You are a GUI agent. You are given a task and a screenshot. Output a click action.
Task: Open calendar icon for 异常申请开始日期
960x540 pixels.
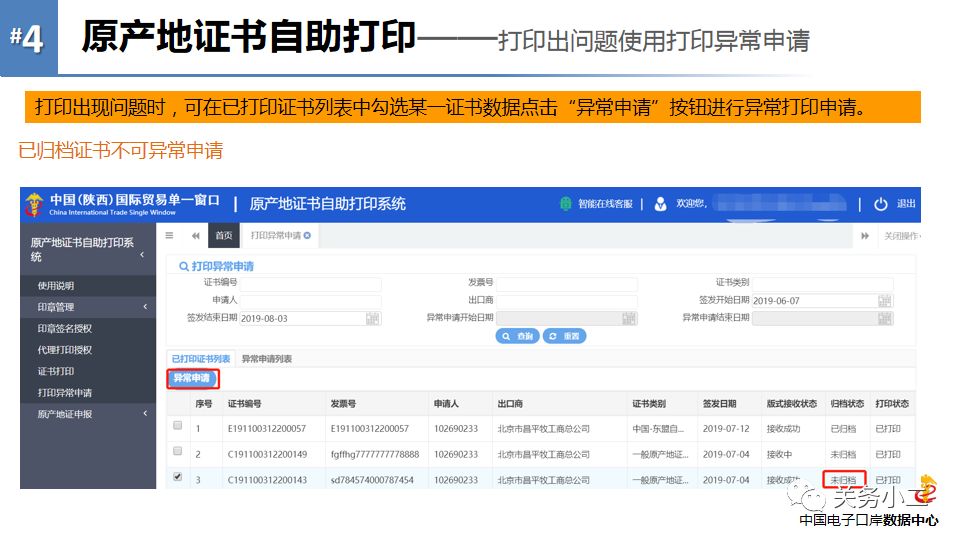tap(629, 318)
